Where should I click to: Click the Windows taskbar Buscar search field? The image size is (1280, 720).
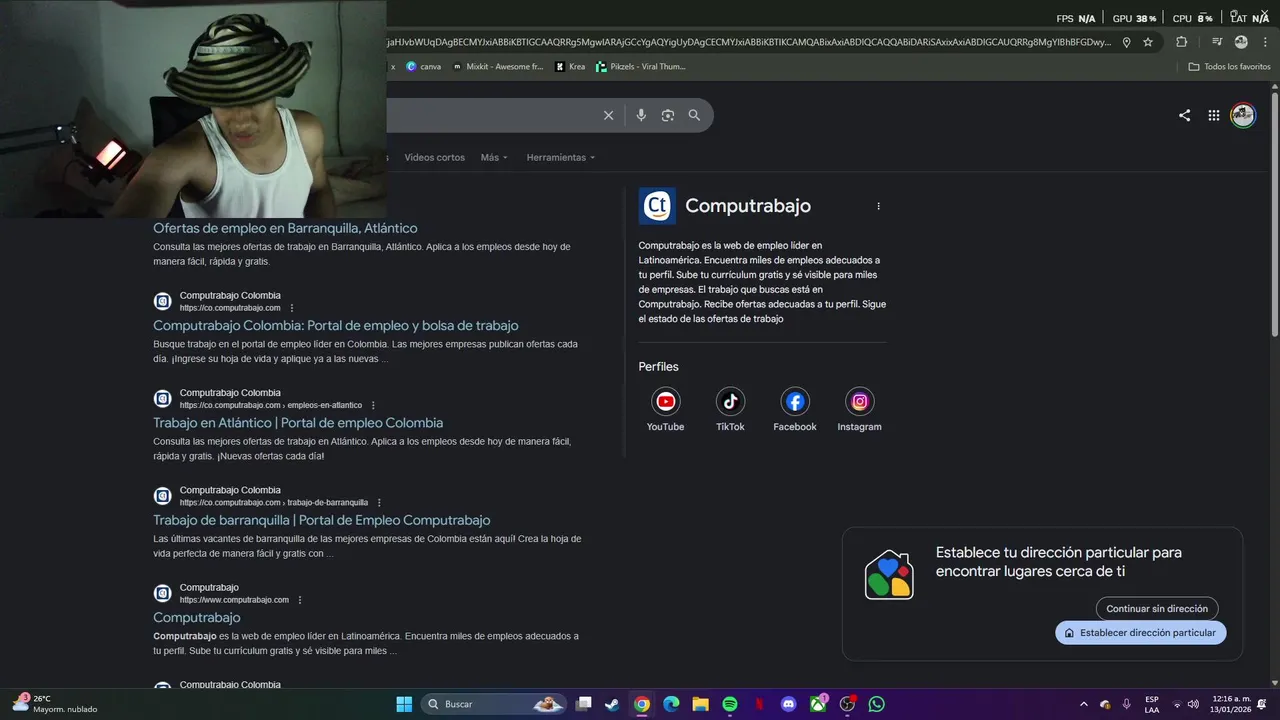[494, 704]
